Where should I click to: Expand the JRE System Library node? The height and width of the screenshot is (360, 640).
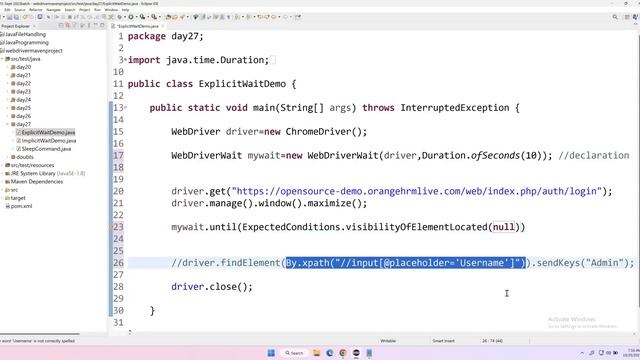pyautogui.click(x=2, y=173)
